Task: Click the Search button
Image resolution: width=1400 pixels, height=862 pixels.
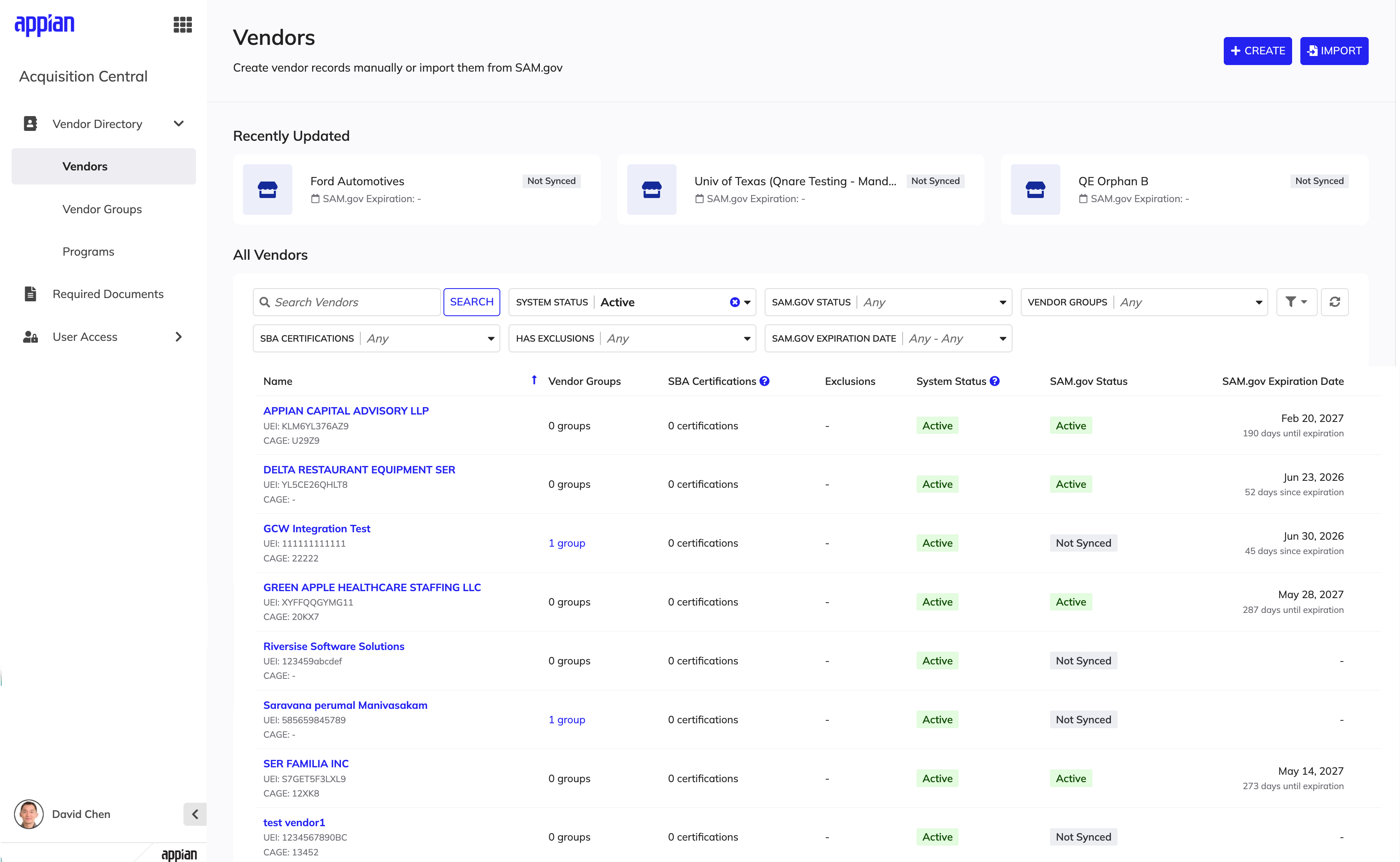Action: 471,302
